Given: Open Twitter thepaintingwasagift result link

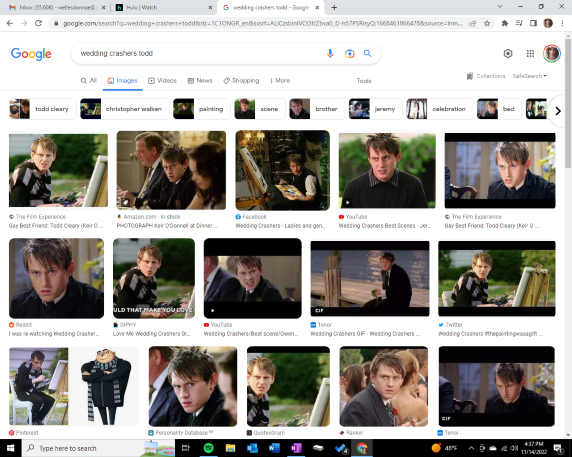Looking at the screenshot, I should [x=491, y=334].
